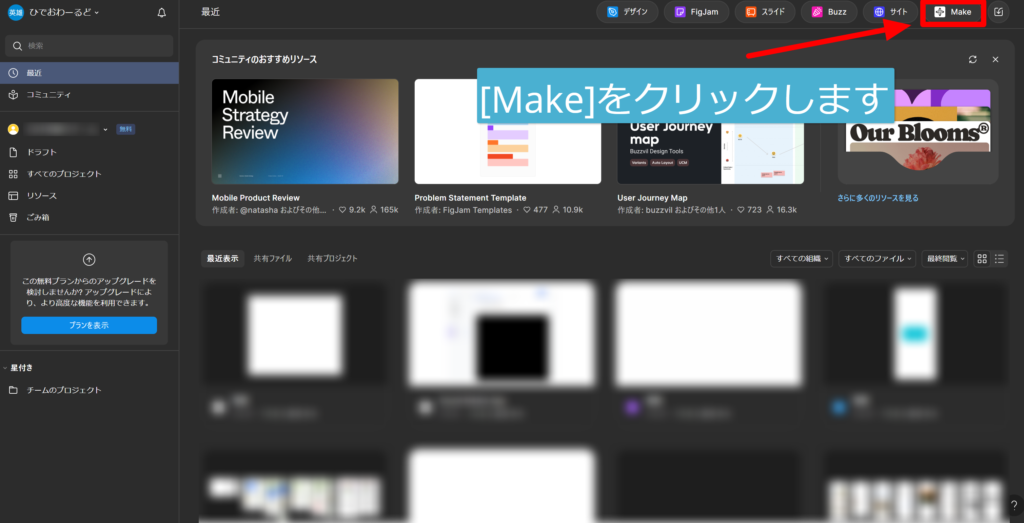Screen dimensions: 1024x523
Task: Switch to the 共有ファイル tab
Action: coord(273,258)
